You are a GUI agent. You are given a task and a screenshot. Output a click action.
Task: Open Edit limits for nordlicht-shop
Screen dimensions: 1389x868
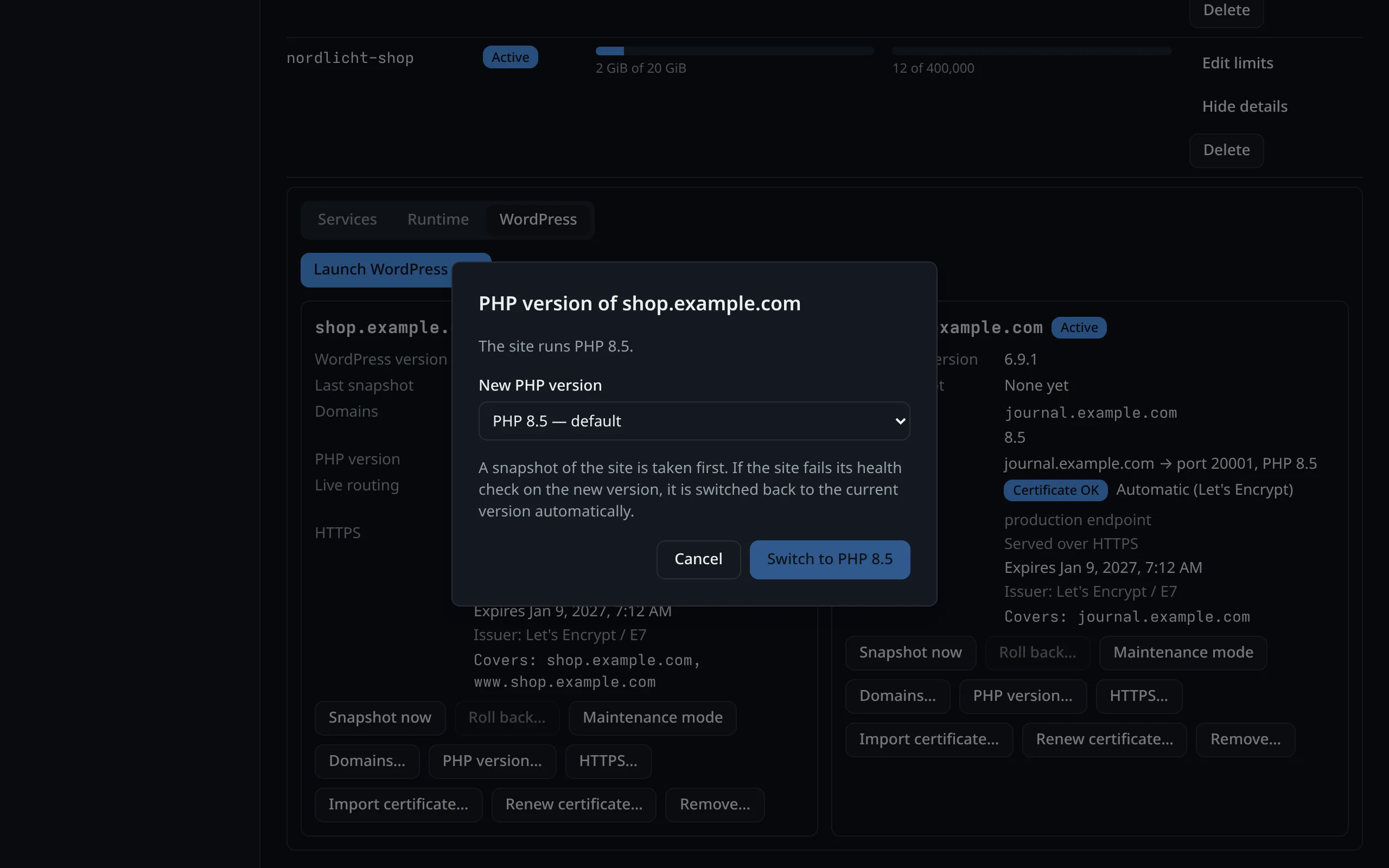1238,63
